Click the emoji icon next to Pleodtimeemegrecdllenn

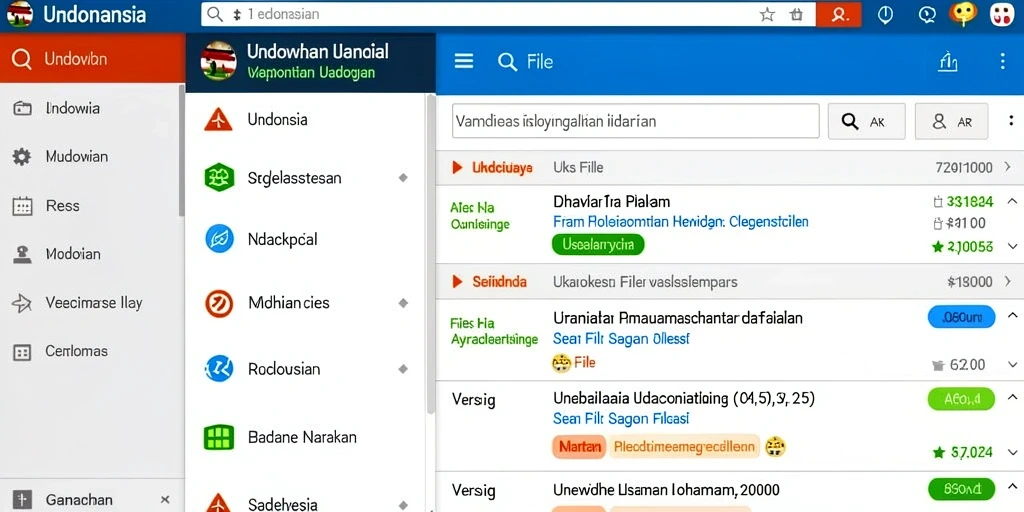[x=775, y=447]
